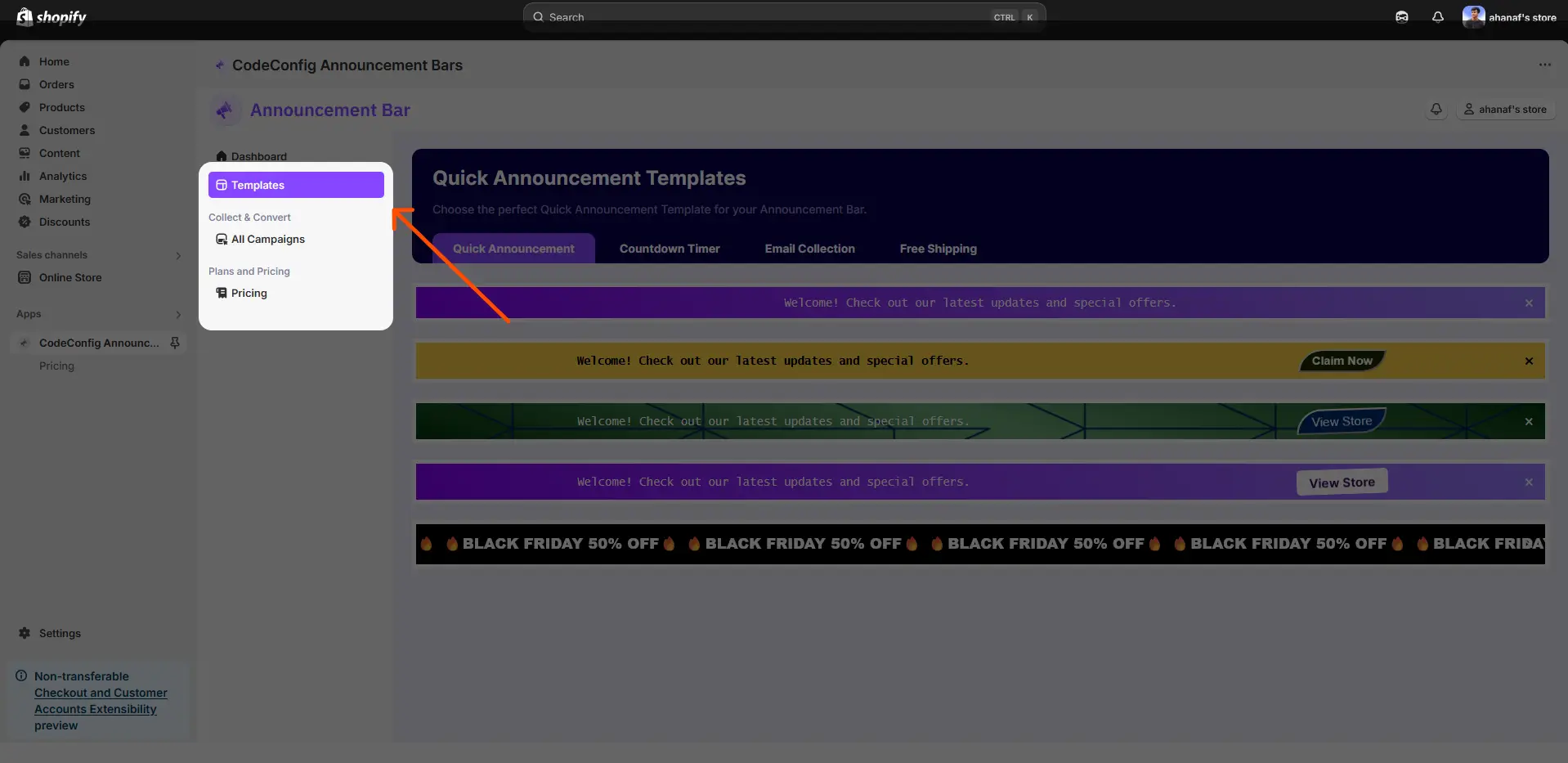Select the Black Friday 50% OFF template

click(980, 544)
